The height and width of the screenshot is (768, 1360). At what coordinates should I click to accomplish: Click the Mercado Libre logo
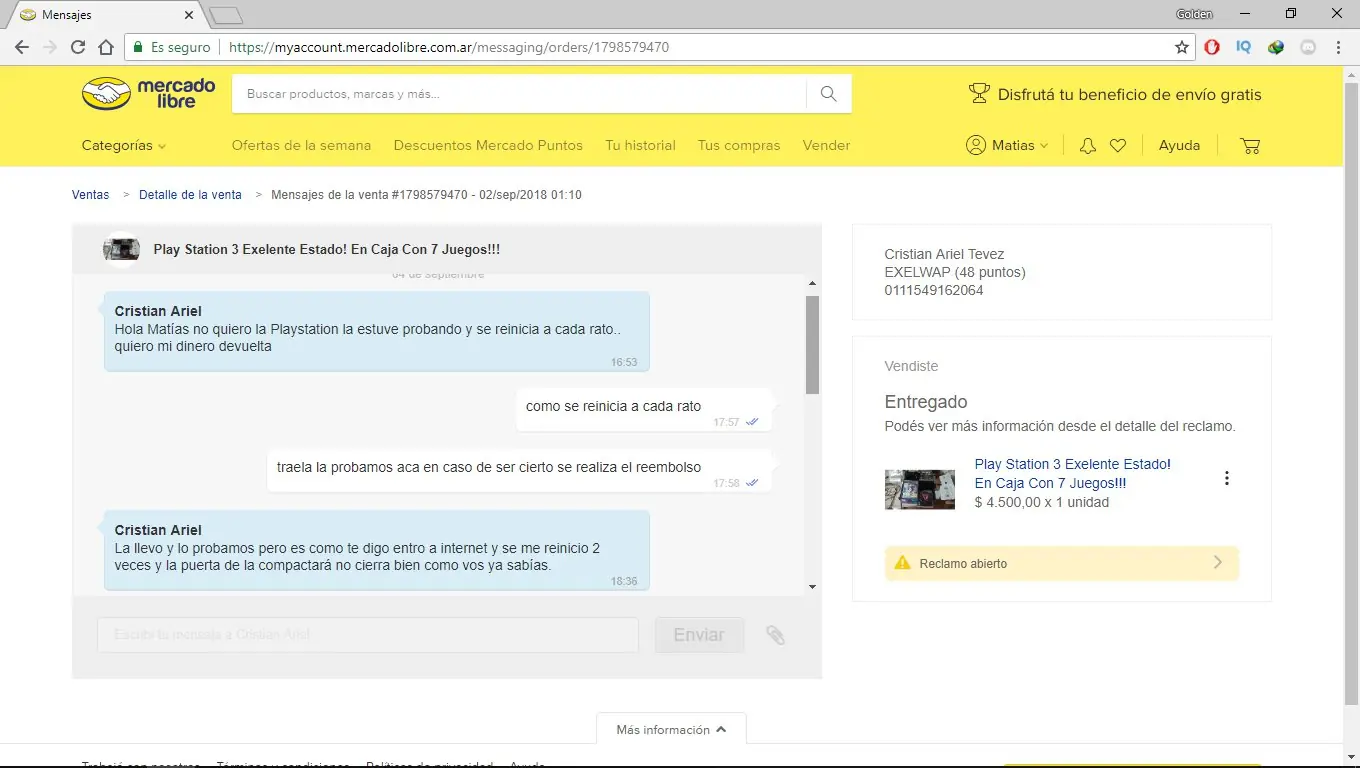coord(148,94)
